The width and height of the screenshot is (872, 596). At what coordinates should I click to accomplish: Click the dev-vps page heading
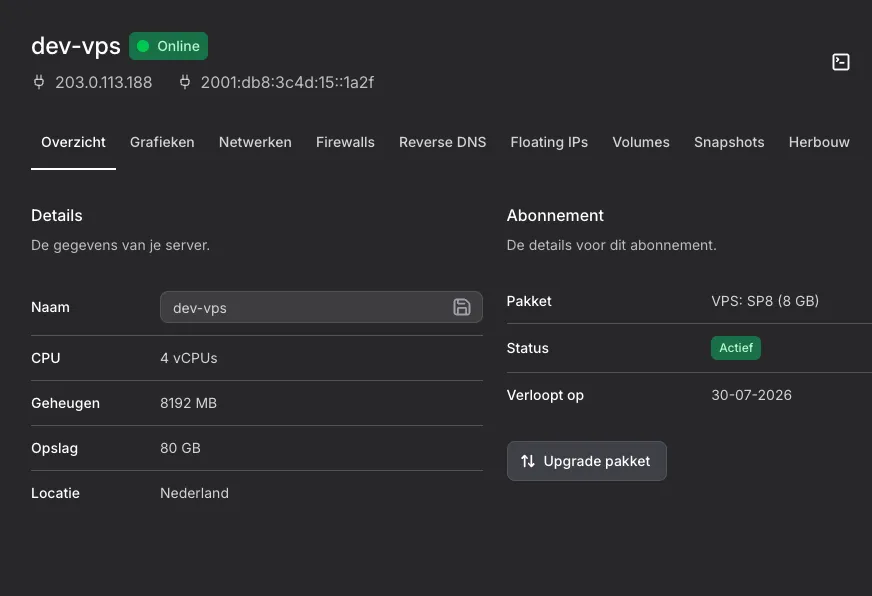pyautogui.click(x=76, y=46)
